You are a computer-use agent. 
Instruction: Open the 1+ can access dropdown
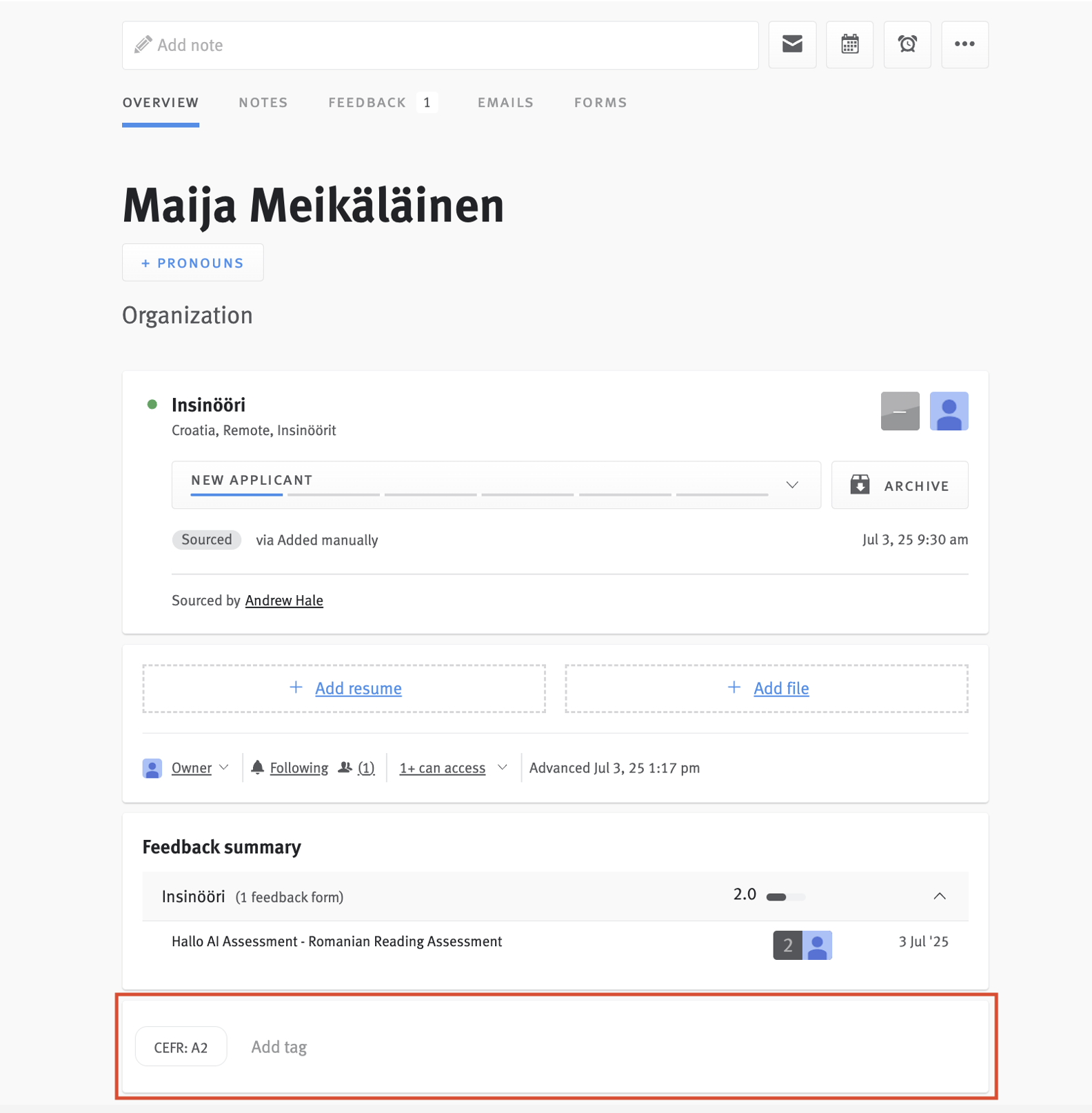453,768
